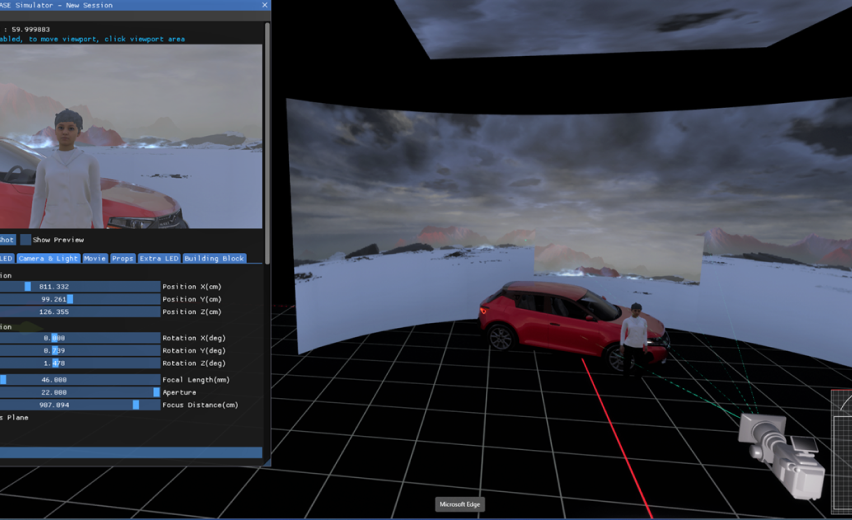Select the standing person in the 3D scene
Image resolution: width=852 pixels, height=520 pixels.
pyautogui.click(x=634, y=338)
